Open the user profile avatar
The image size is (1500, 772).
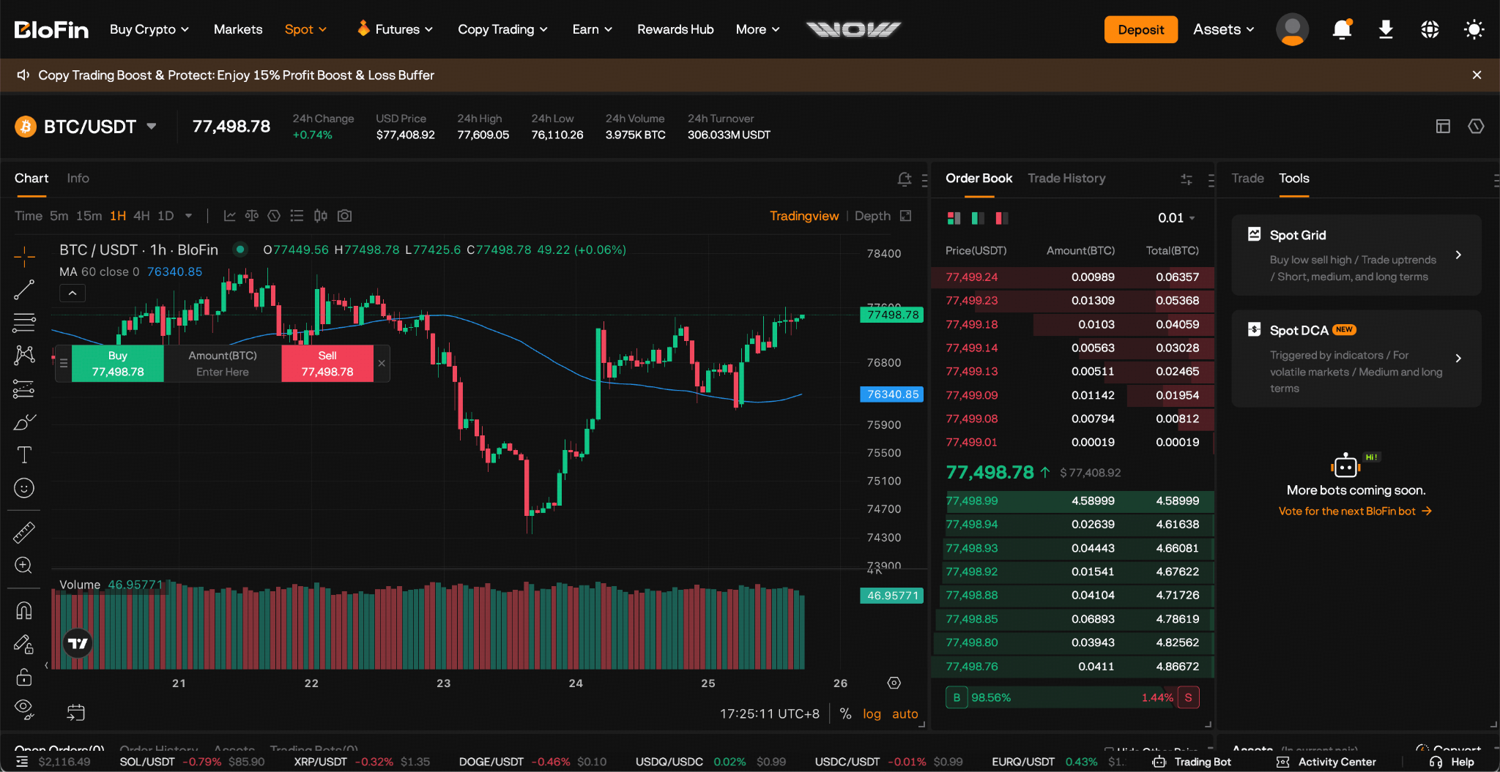[x=1292, y=30]
